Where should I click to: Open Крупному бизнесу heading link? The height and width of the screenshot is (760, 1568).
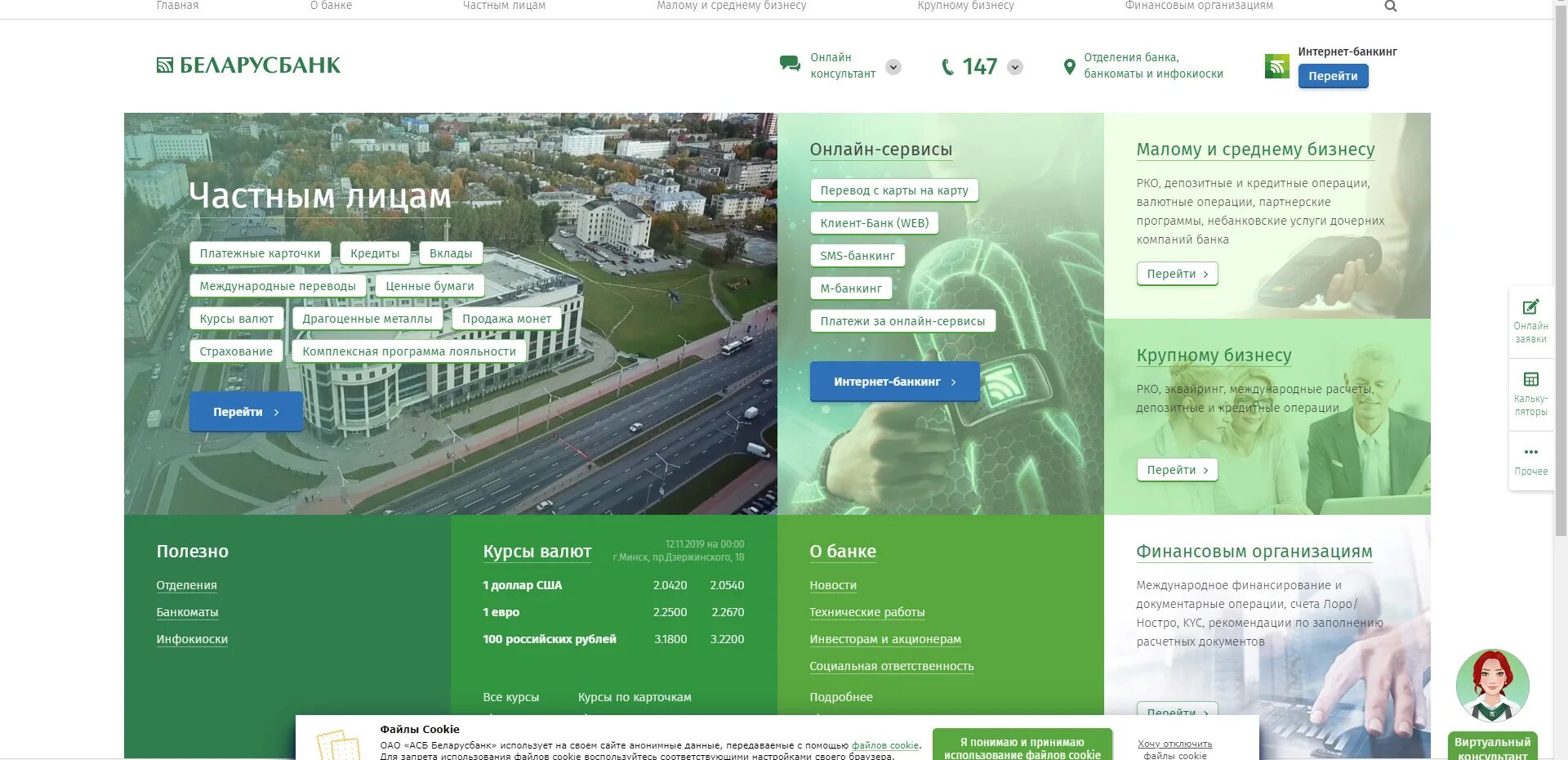(1214, 355)
